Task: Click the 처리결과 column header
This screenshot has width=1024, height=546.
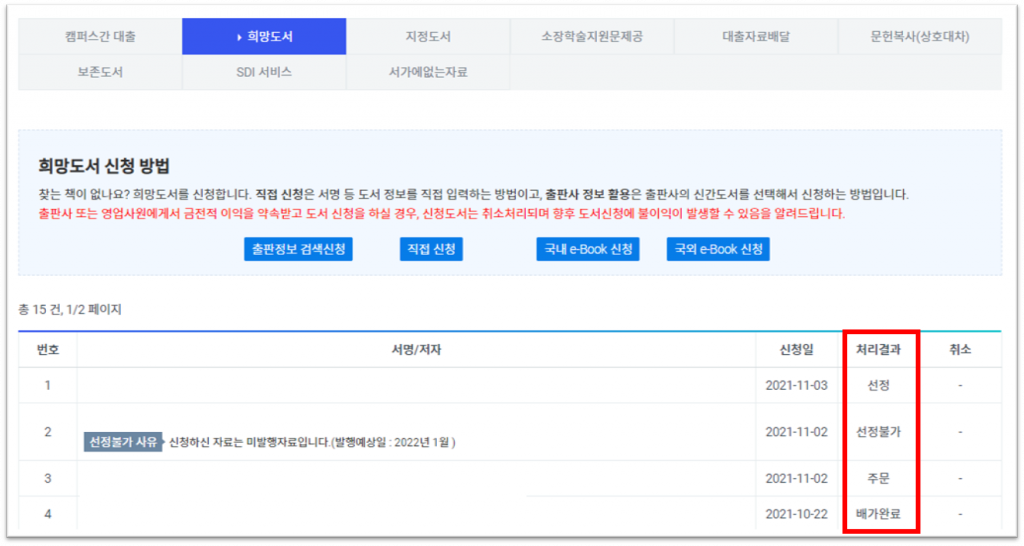Action: 879,349
